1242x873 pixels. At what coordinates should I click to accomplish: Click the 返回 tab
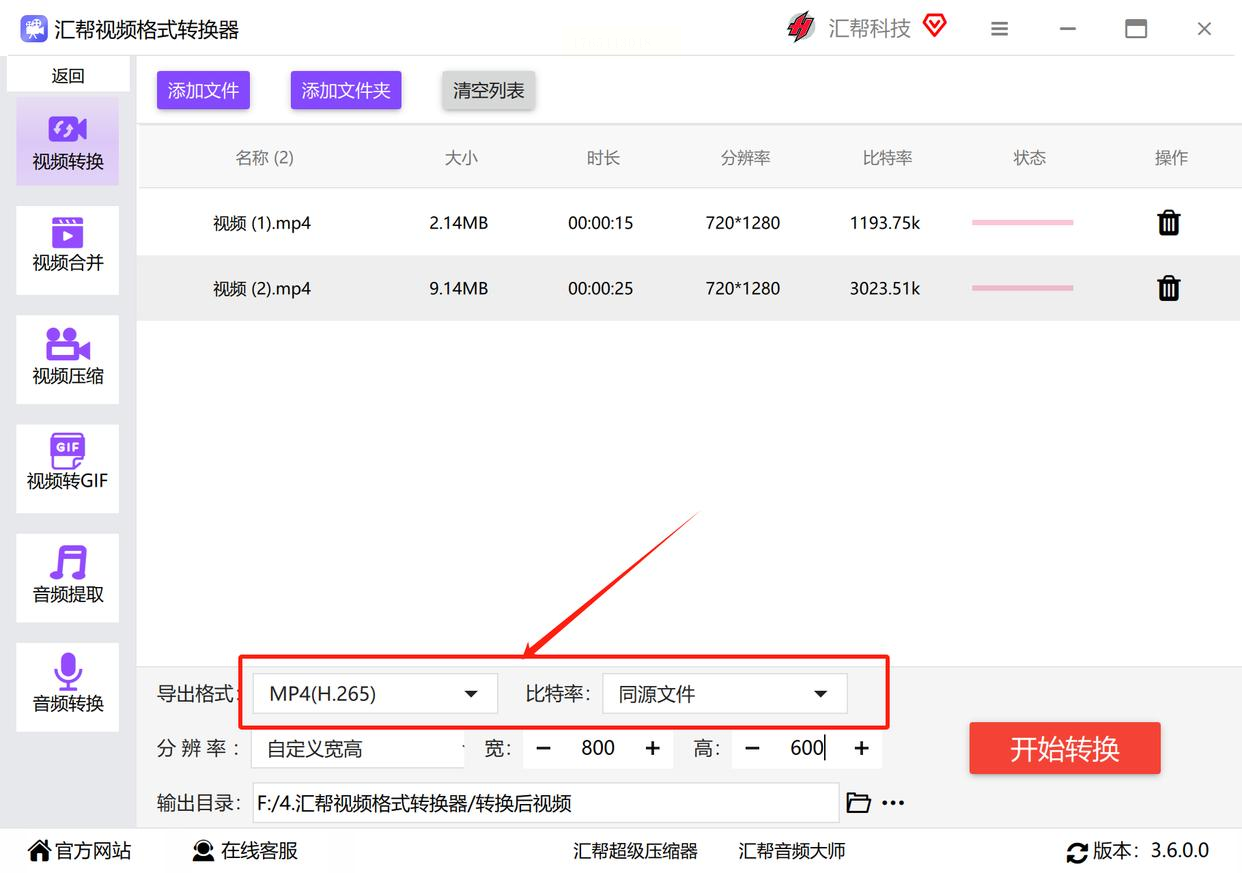(68, 76)
